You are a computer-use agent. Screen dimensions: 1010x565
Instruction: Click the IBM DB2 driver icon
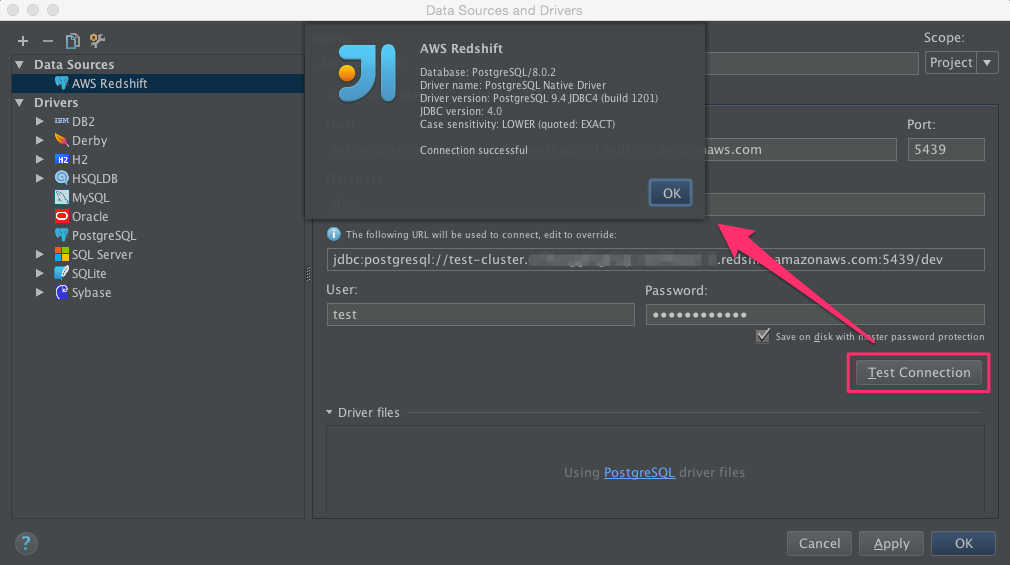point(62,121)
